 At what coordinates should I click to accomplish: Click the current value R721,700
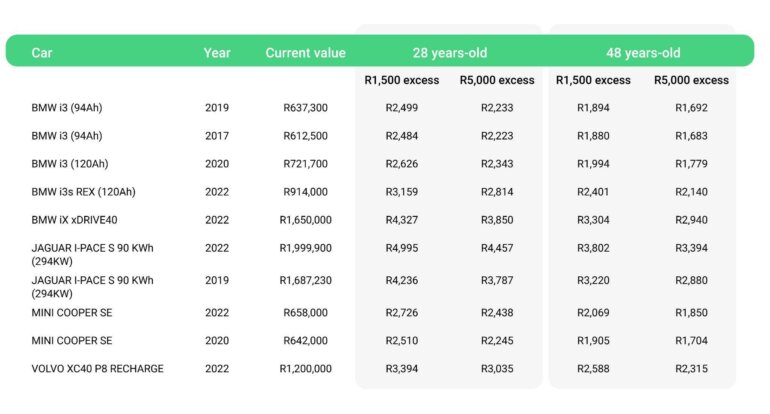tap(305, 164)
